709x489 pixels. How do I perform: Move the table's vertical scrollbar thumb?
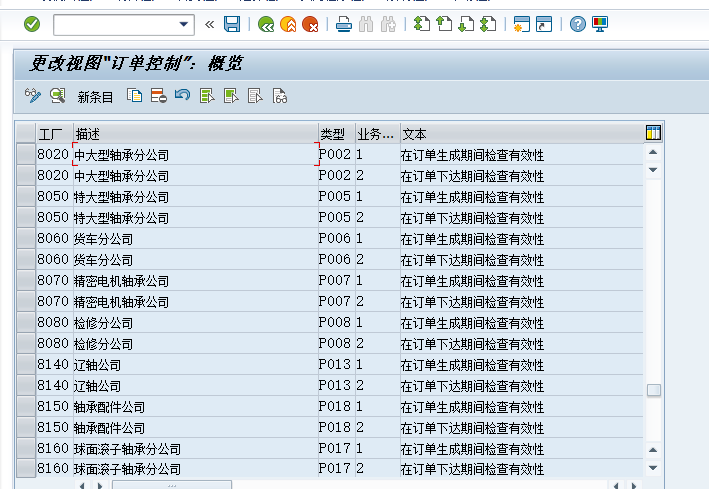coord(653,389)
